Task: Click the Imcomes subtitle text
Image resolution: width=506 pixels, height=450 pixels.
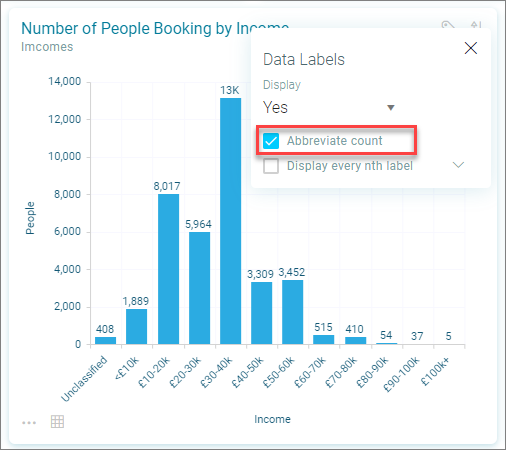Action: [x=47, y=47]
